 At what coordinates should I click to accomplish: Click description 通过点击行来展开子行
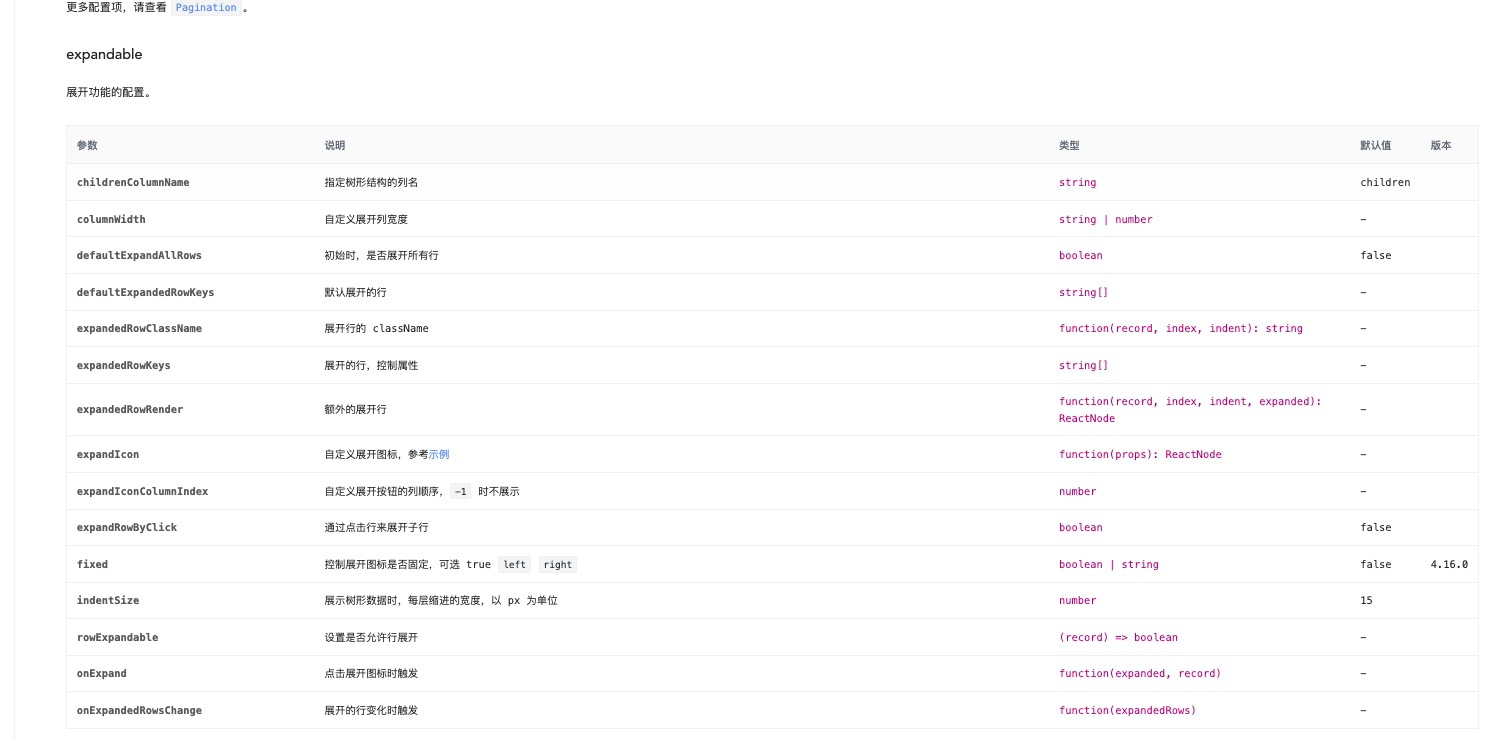point(376,527)
